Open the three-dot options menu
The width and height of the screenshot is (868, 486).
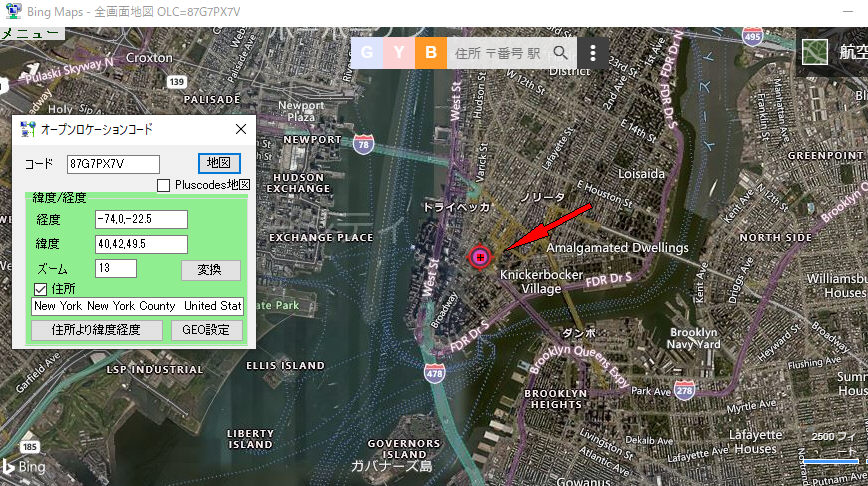point(593,53)
